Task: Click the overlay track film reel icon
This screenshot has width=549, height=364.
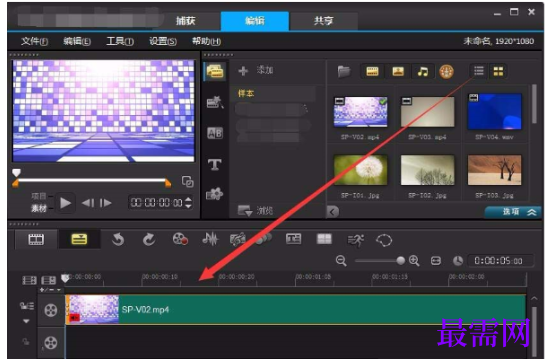Action: (51, 343)
